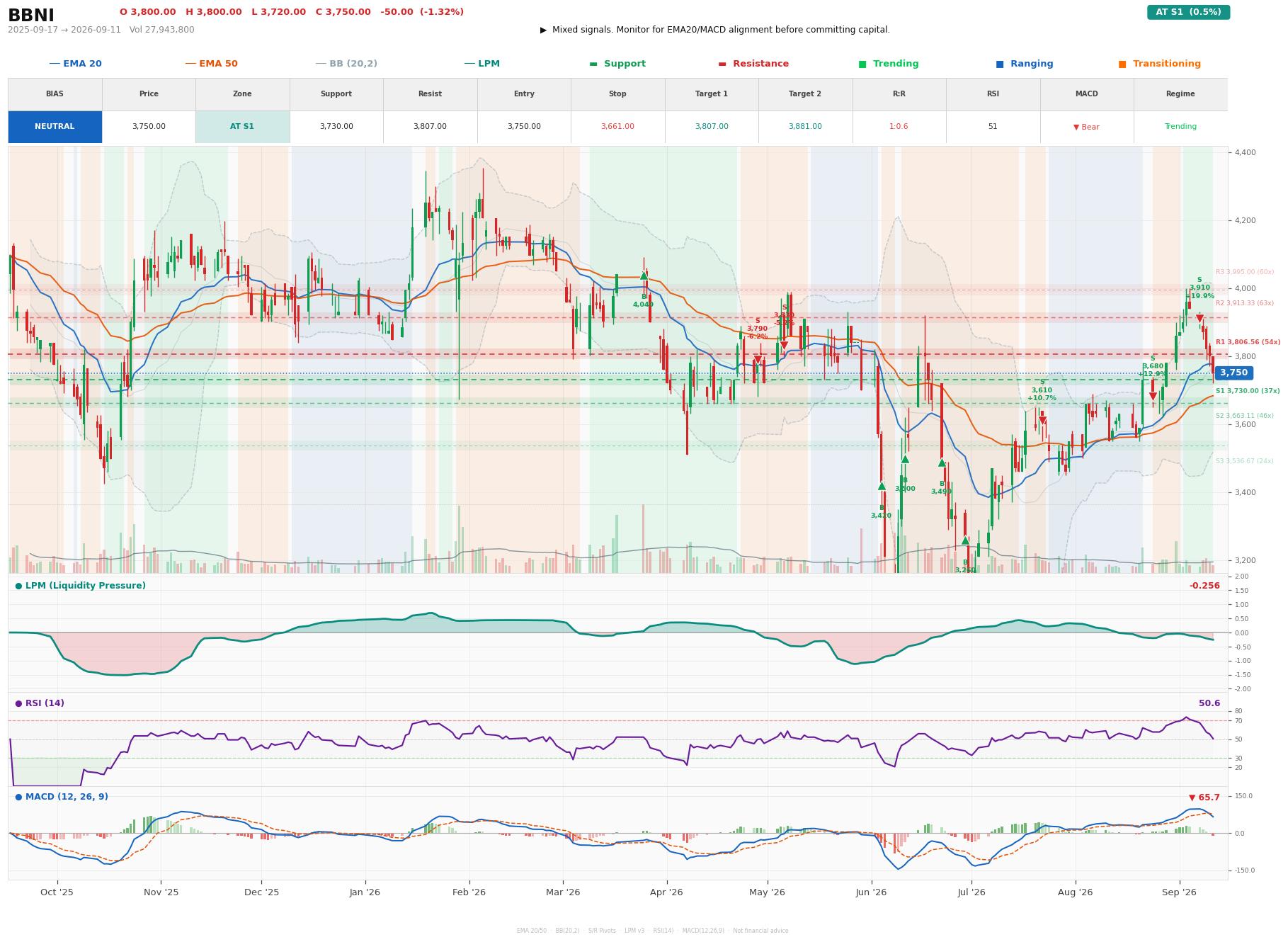Click the 1:0.6 risk-reward value
The width and height of the screenshot is (1288, 942).
pos(899,127)
